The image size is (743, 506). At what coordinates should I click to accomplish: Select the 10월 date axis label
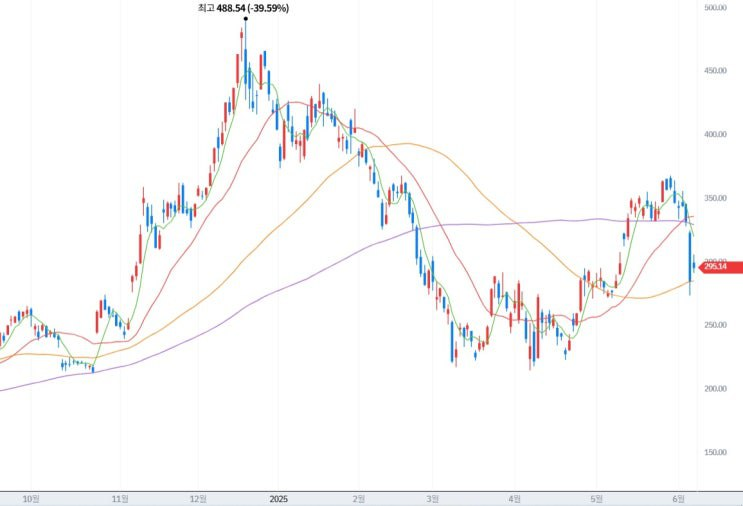pyautogui.click(x=31, y=498)
